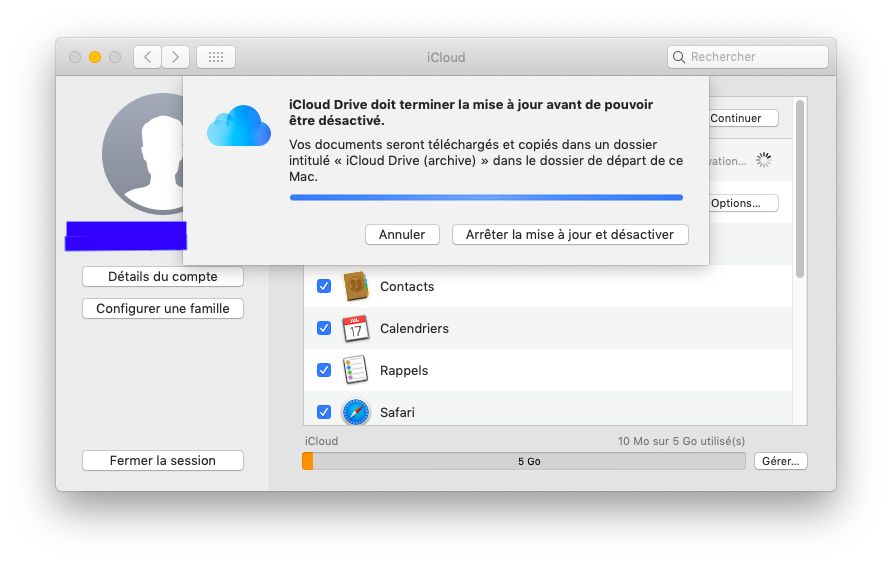
Task: Click the Safari compass icon
Action: 356,412
